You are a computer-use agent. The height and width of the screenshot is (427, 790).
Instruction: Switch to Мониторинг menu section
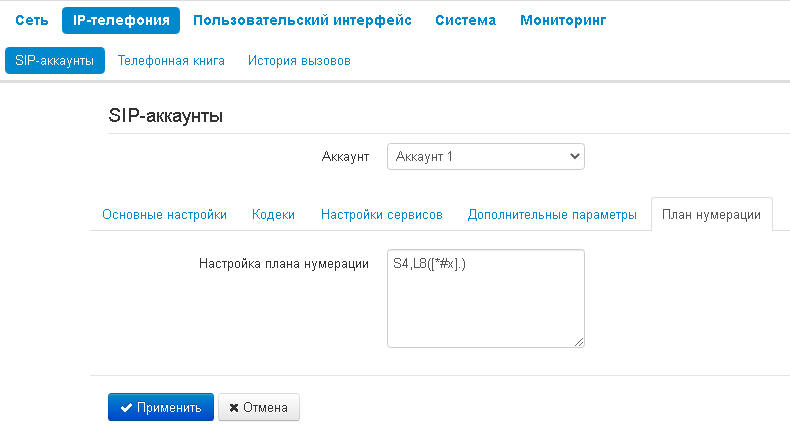click(x=563, y=20)
